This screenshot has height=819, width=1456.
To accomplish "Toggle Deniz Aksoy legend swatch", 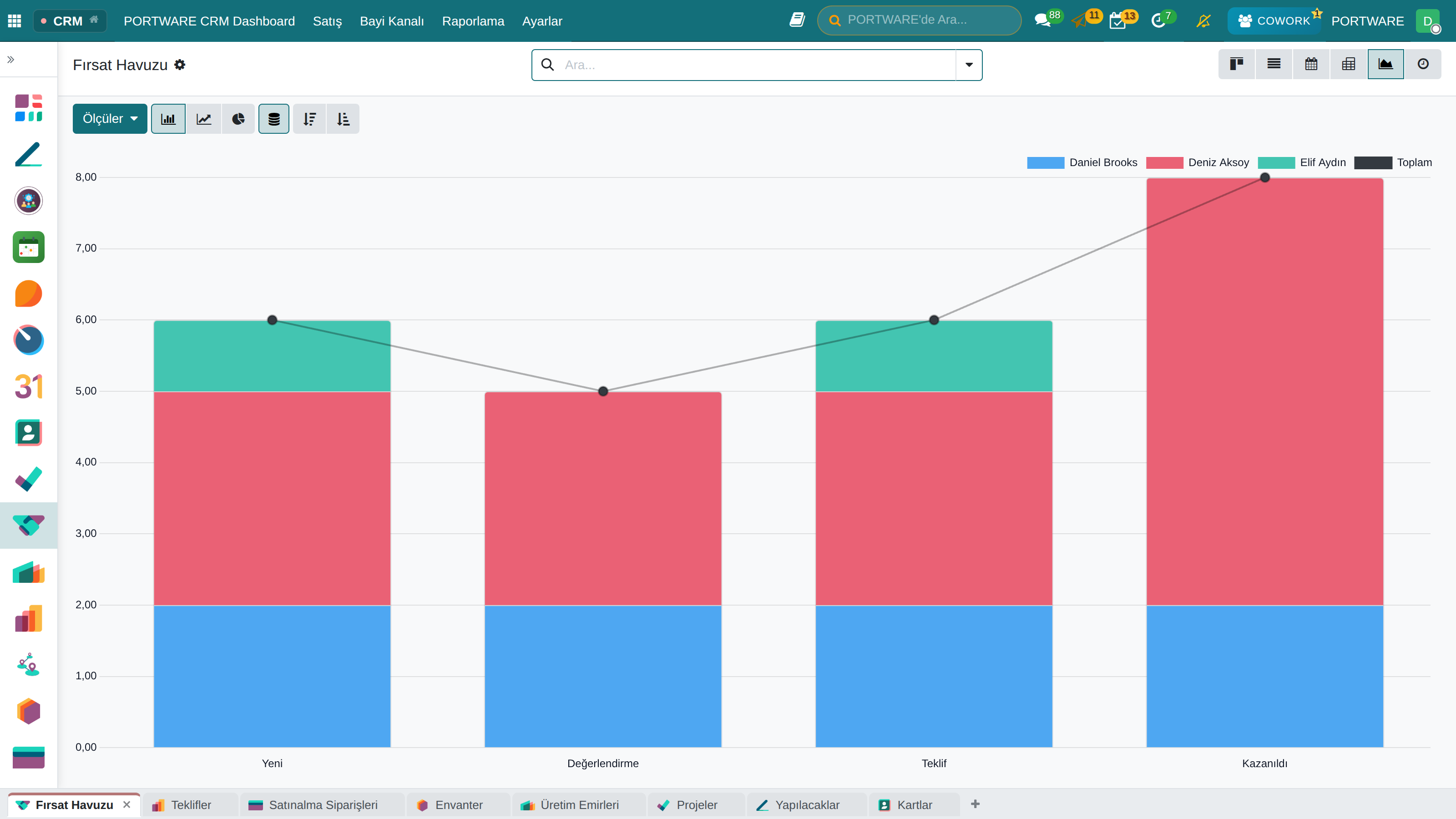I will click(1164, 163).
